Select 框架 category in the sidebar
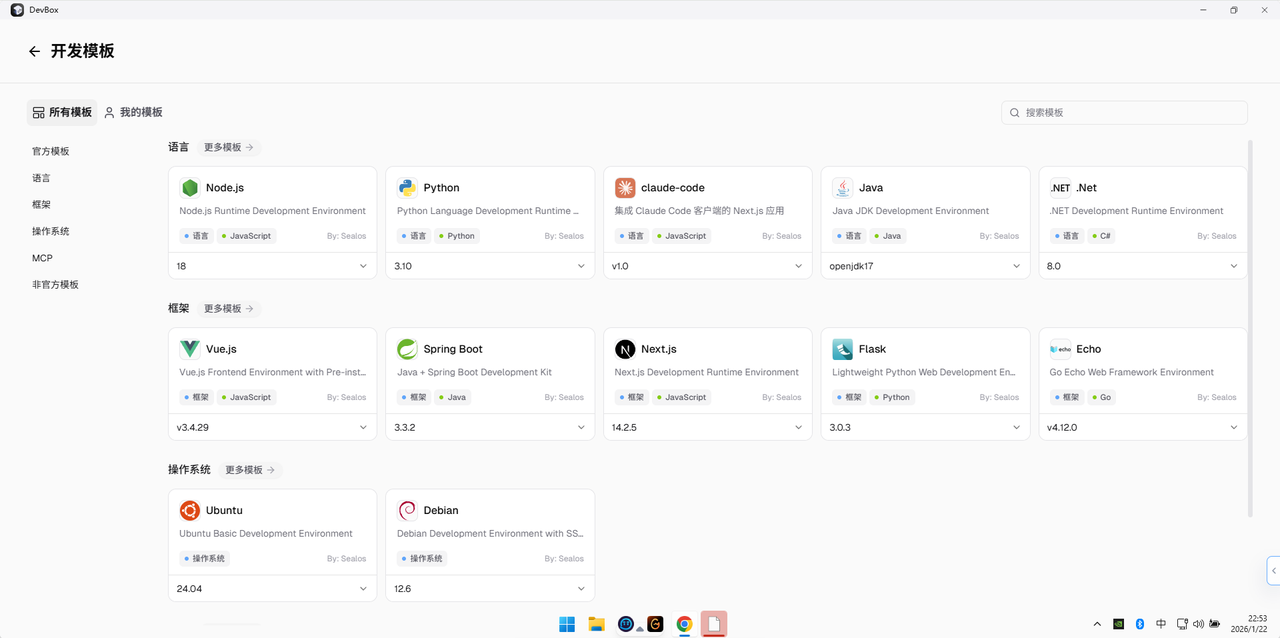This screenshot has height=638, width=1280. click(x=41, y=204)
